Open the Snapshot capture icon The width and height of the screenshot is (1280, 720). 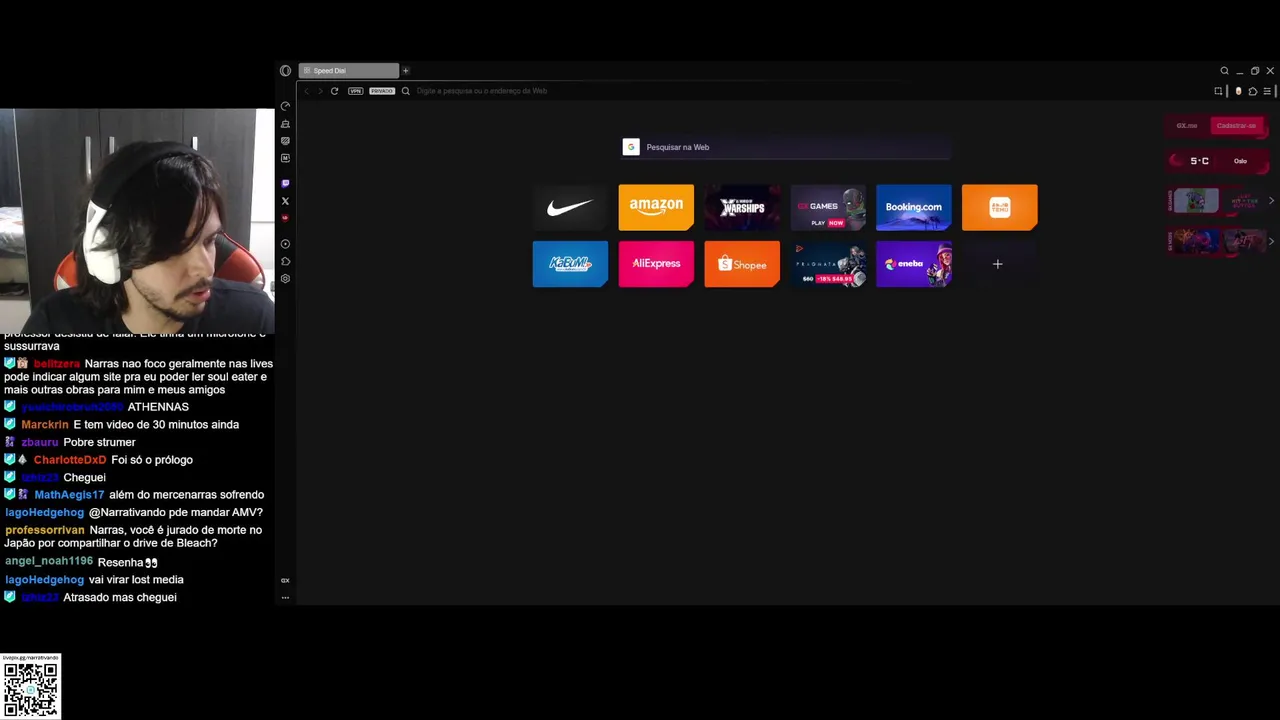click(x=1218, y=91)
